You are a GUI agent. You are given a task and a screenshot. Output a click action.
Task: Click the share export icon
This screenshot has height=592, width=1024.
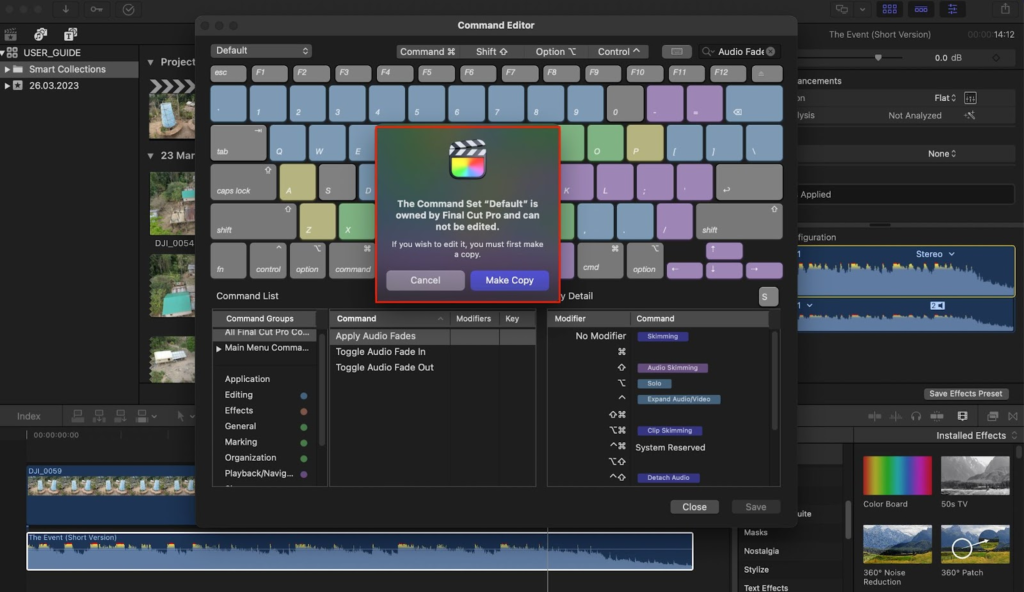coord(1005,9)
